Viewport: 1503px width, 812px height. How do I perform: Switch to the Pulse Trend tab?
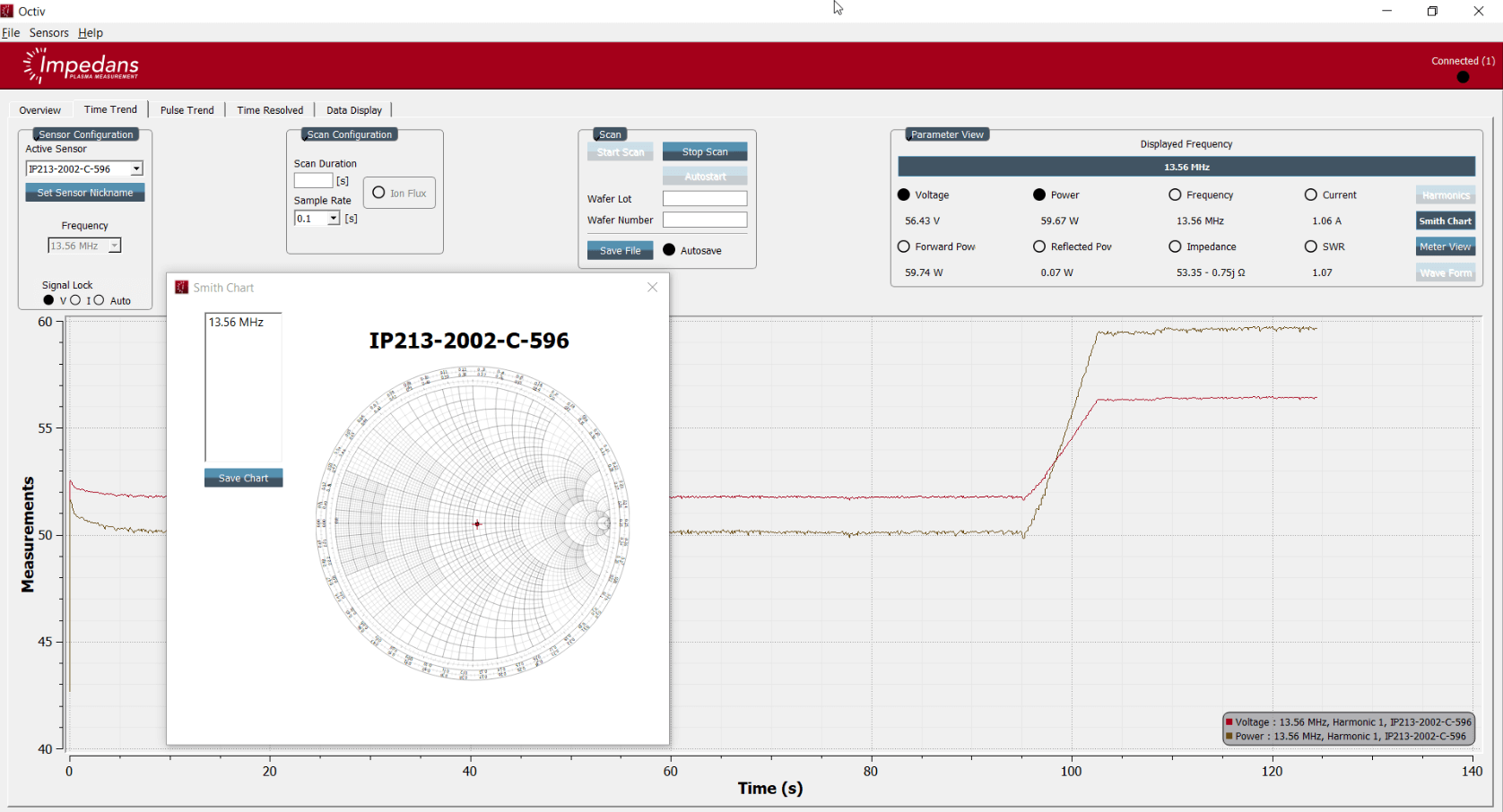(187, 110)
